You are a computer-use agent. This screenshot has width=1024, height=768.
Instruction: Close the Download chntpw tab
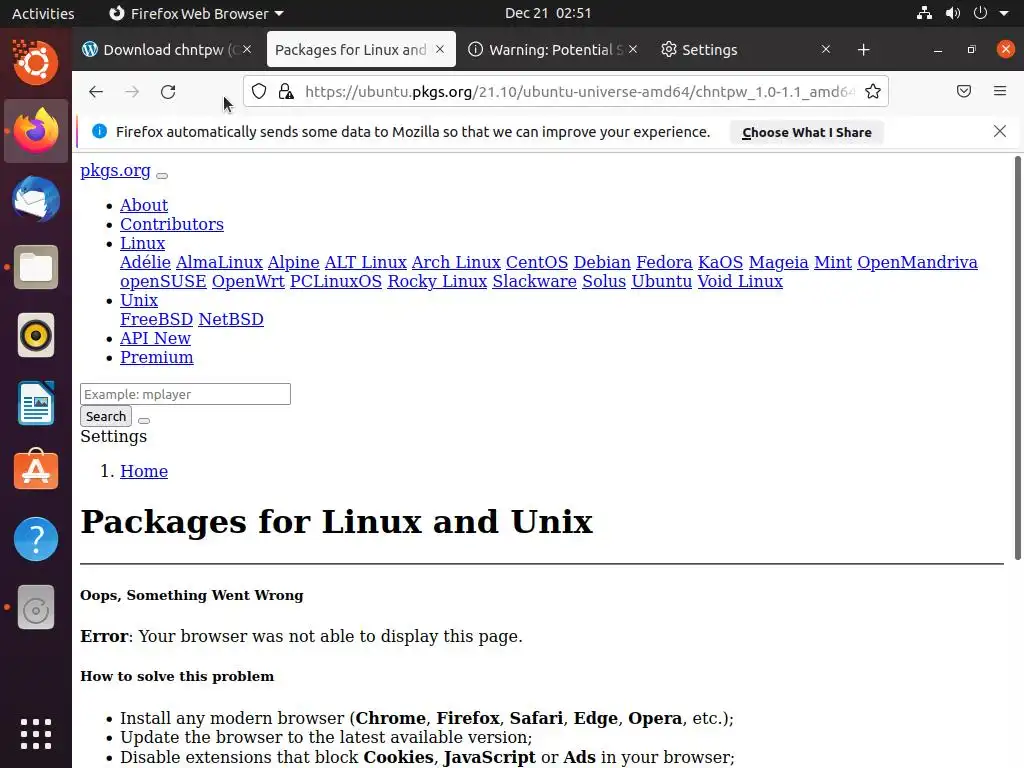247,50
